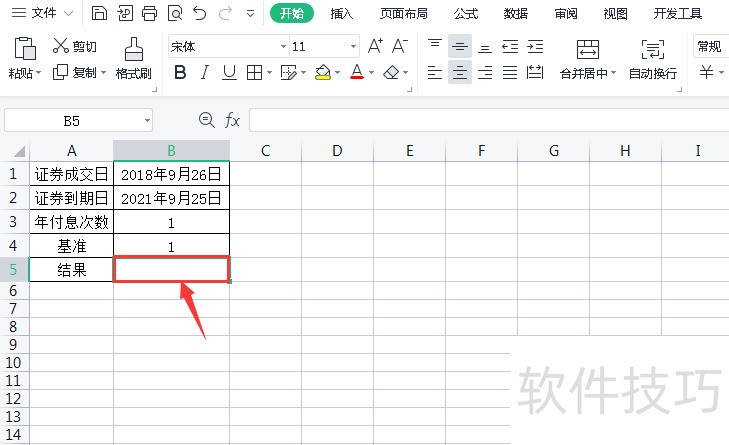Open the Name Box dropdown arrow
The width and height of the screenshot is (729, 445).
point(147,121)
